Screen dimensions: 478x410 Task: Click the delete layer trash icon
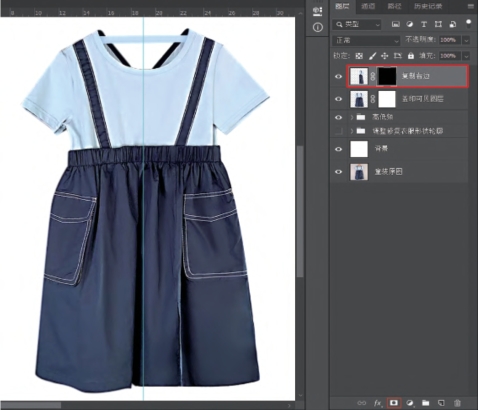tap(457, 403)
